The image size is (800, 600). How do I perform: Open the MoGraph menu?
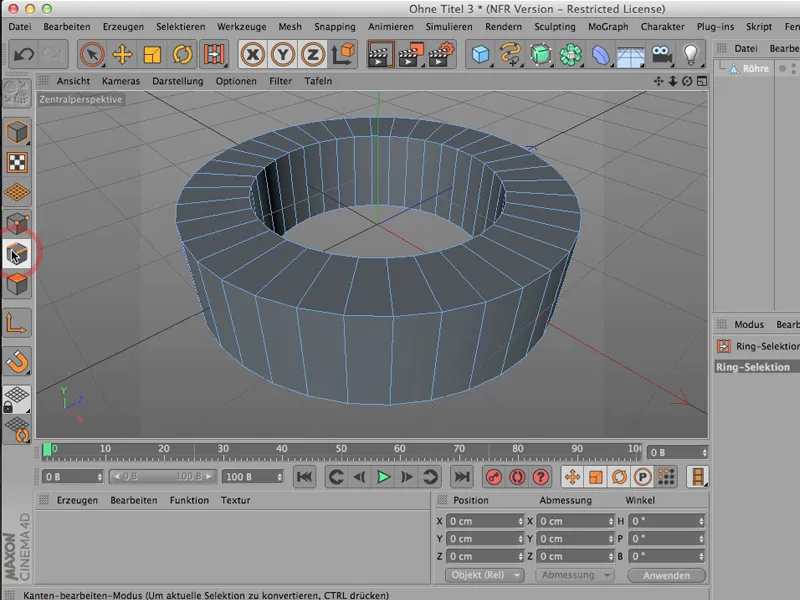[608, 27]
